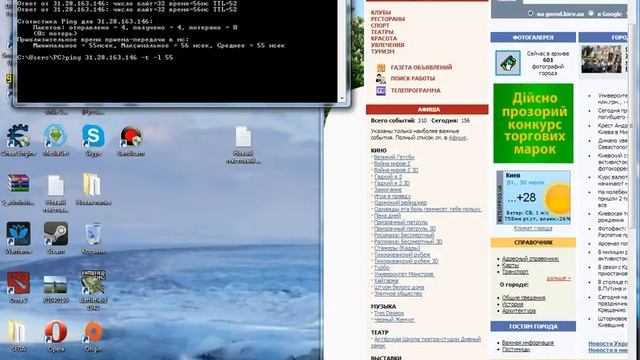Click the 'дальше' more link in Справочник
Viewport: 640px width, 360px height.
tap(559, 278)
